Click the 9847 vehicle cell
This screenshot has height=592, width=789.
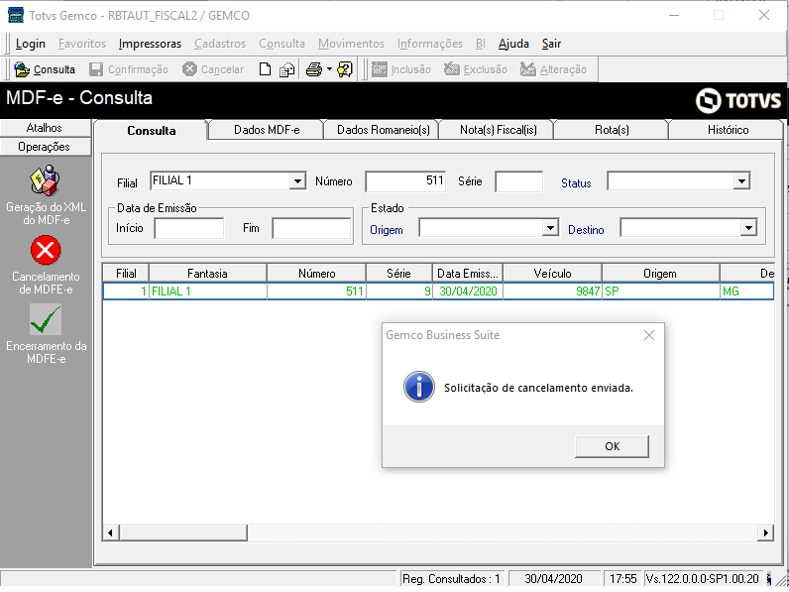[552, 291]
